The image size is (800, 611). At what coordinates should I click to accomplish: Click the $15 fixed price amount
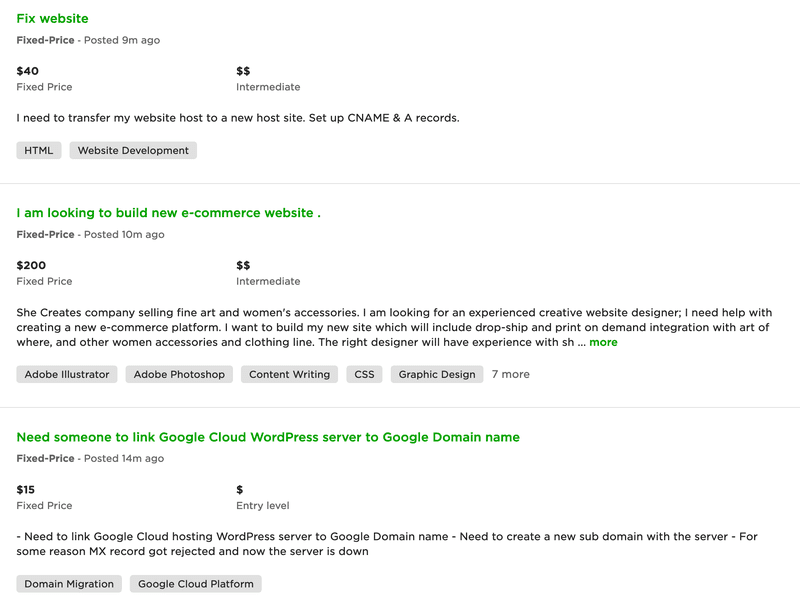(25, 489)
